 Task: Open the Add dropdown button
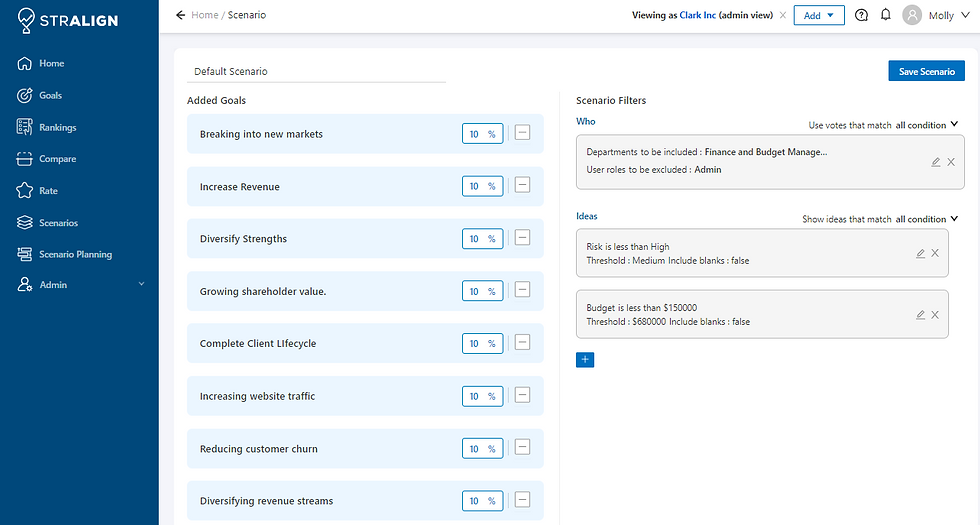819,15
